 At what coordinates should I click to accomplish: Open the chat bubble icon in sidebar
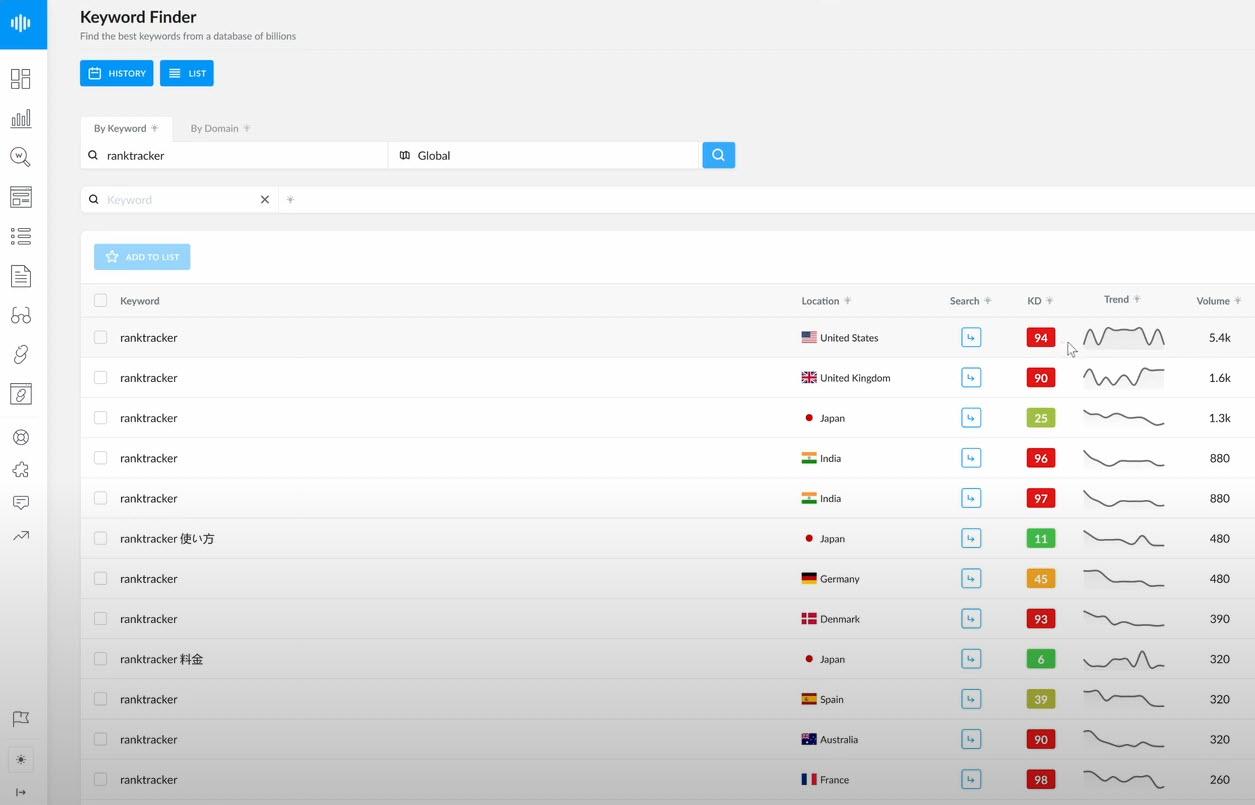[21, 503]
